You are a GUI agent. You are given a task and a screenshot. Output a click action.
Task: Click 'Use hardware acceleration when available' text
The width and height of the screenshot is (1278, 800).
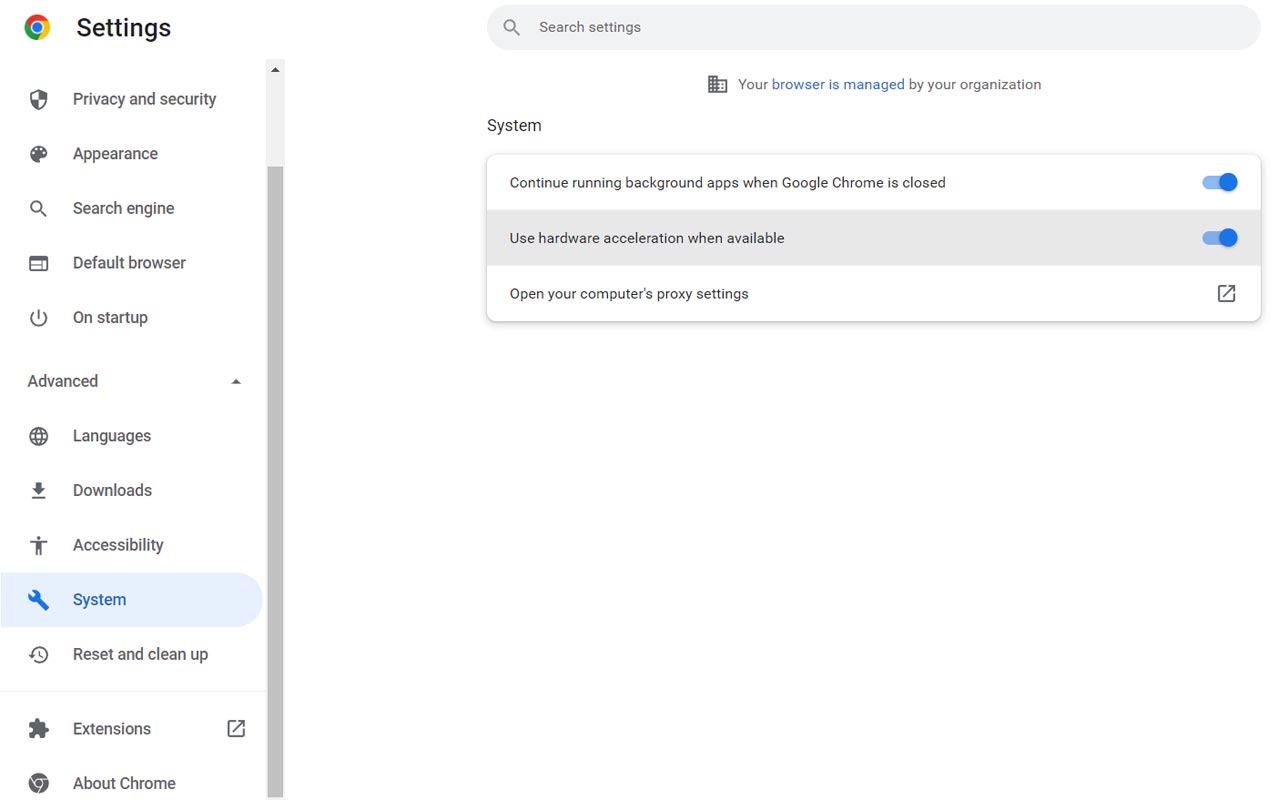(647, 238)
